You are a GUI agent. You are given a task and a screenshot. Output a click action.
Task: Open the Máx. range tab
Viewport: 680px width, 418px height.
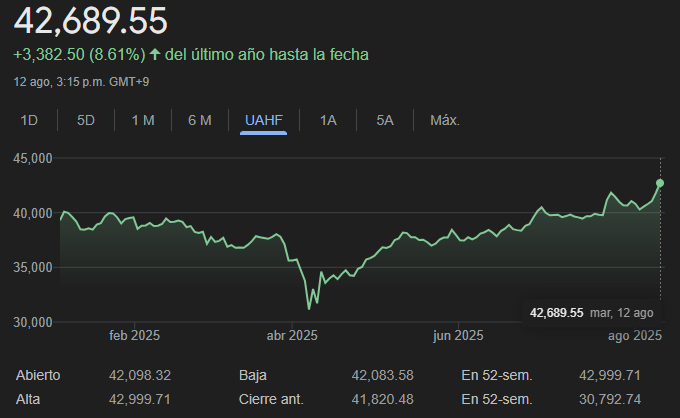pyautogui.click(x=445, y=120)
